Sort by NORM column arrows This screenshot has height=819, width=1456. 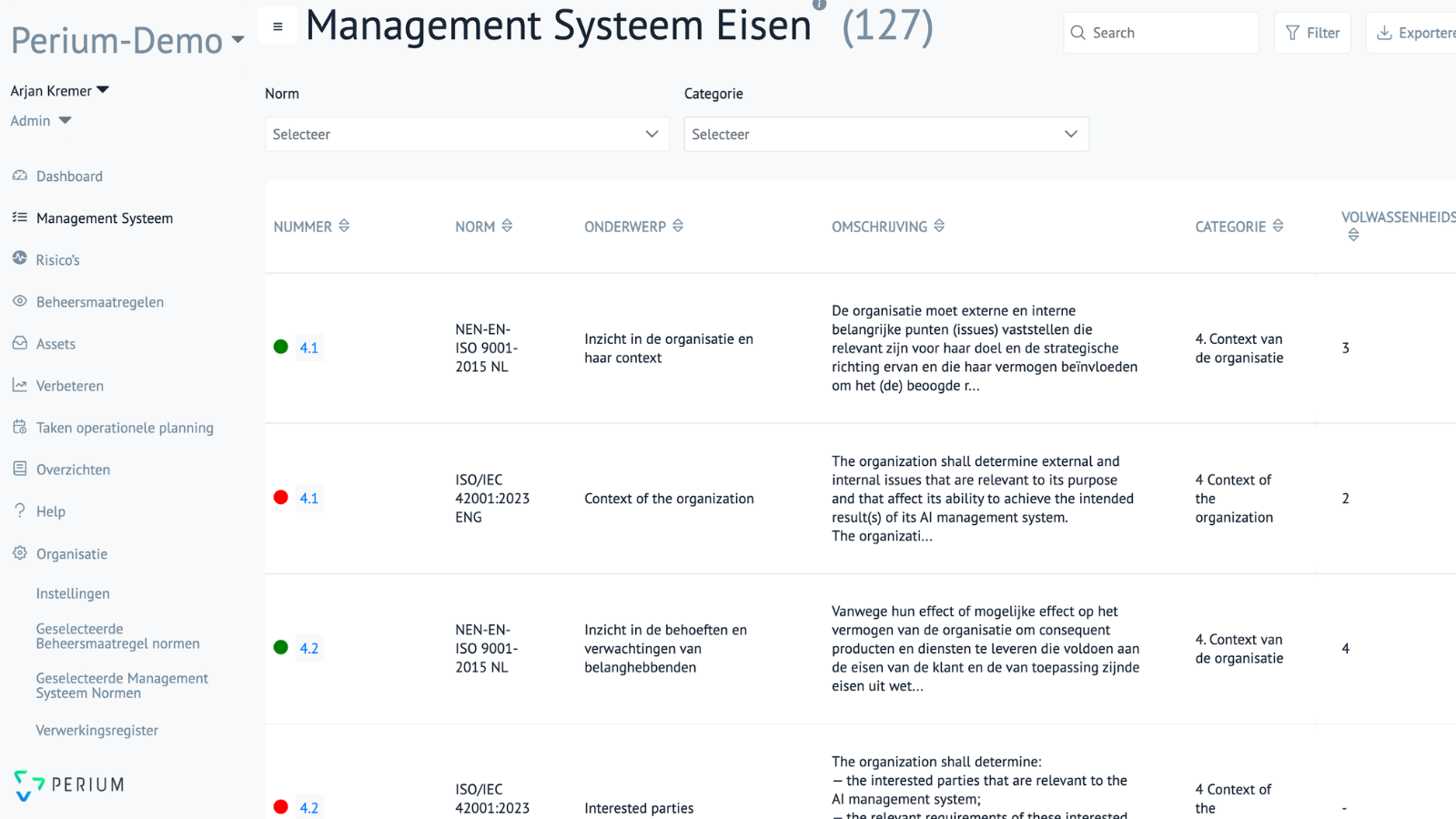point(507,226)
